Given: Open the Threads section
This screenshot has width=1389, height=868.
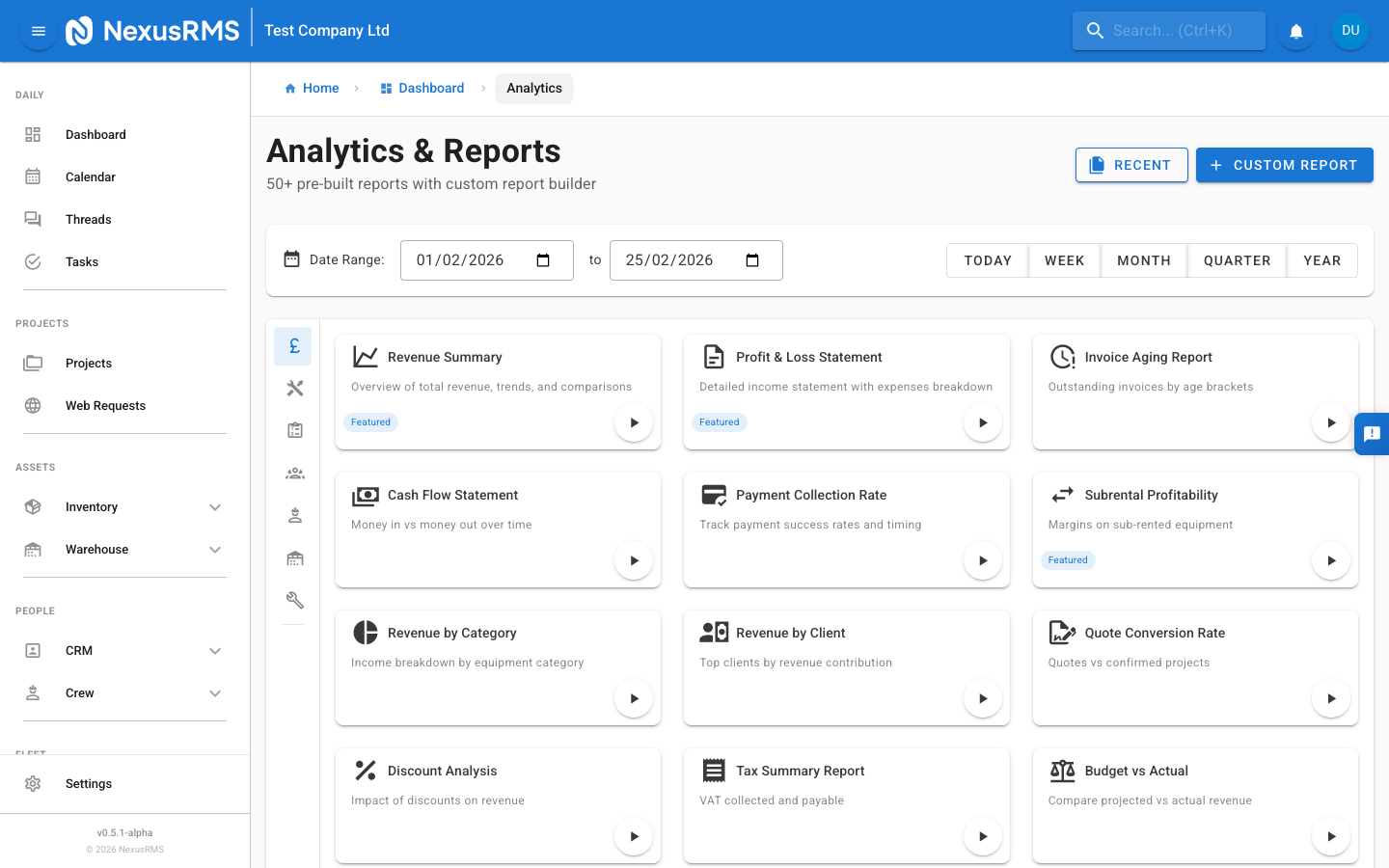Looking at the screenshot, I should pos(88,219).
